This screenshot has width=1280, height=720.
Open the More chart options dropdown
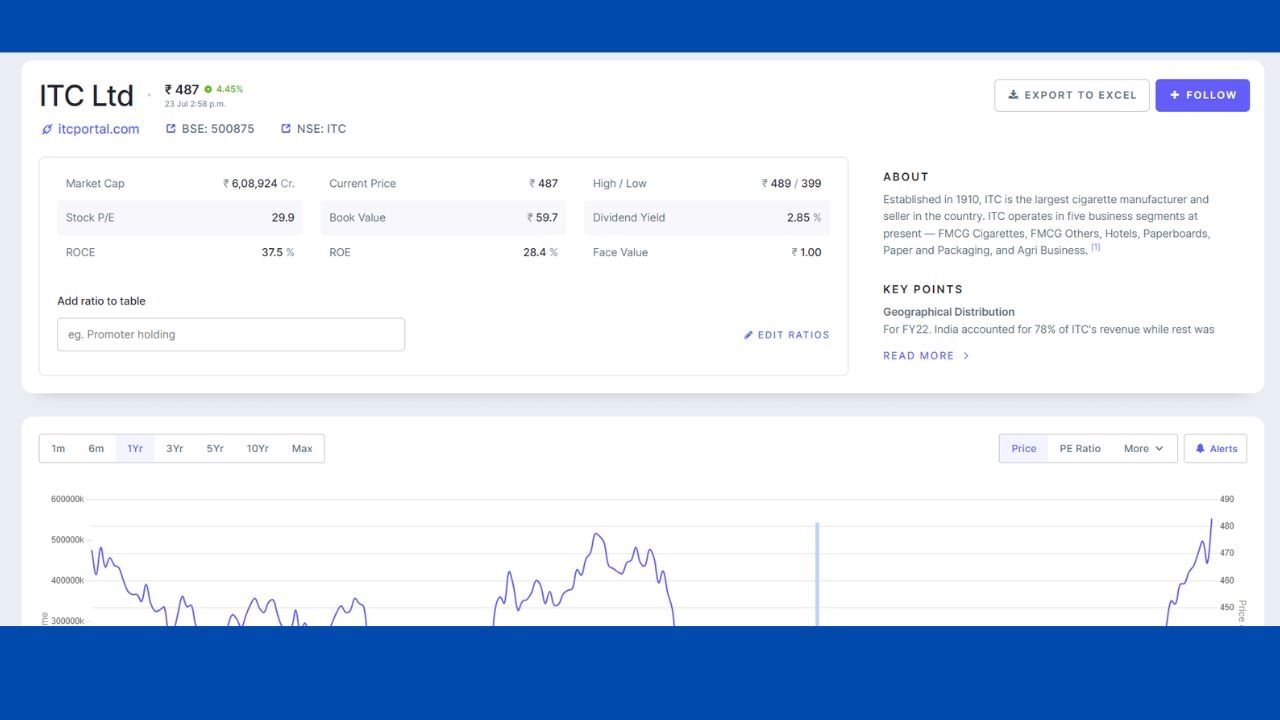point(1144,449)
